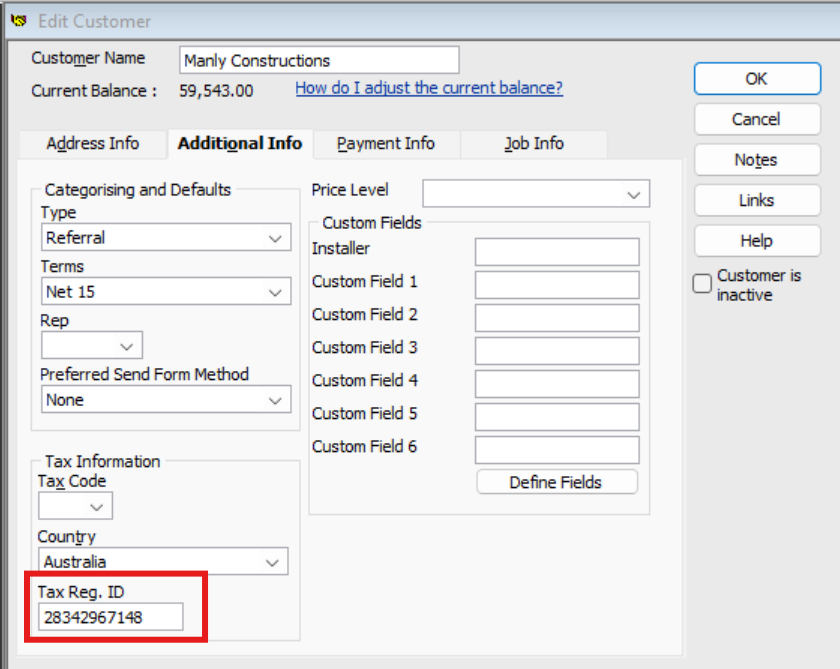Viewport: 840px width, 669px height.
Task: Click the Links button
Action: pyautogui.click(x=757, y=200)
